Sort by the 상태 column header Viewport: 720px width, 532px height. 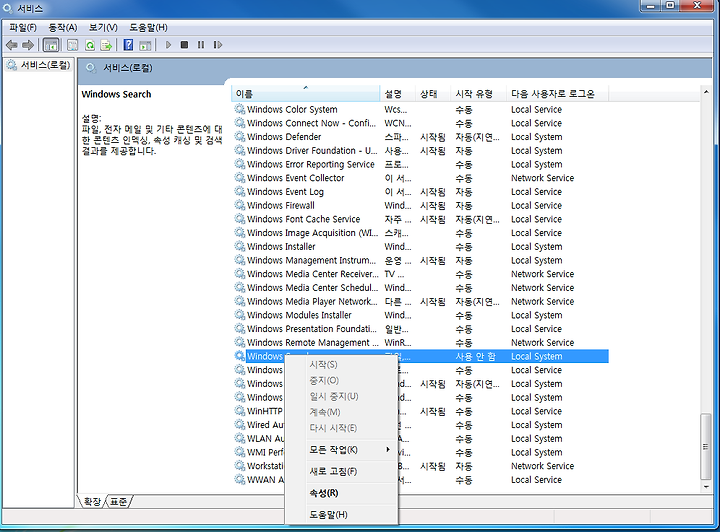click(x=433, y=94)
